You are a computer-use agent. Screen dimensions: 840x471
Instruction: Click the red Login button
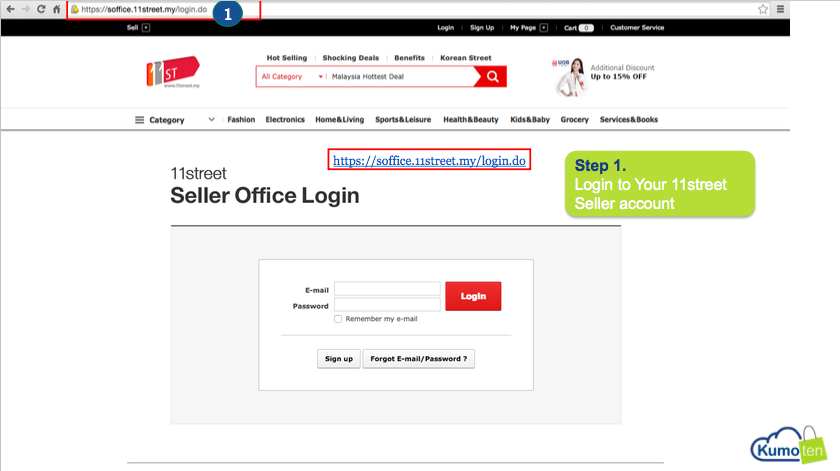pos(473,296)
